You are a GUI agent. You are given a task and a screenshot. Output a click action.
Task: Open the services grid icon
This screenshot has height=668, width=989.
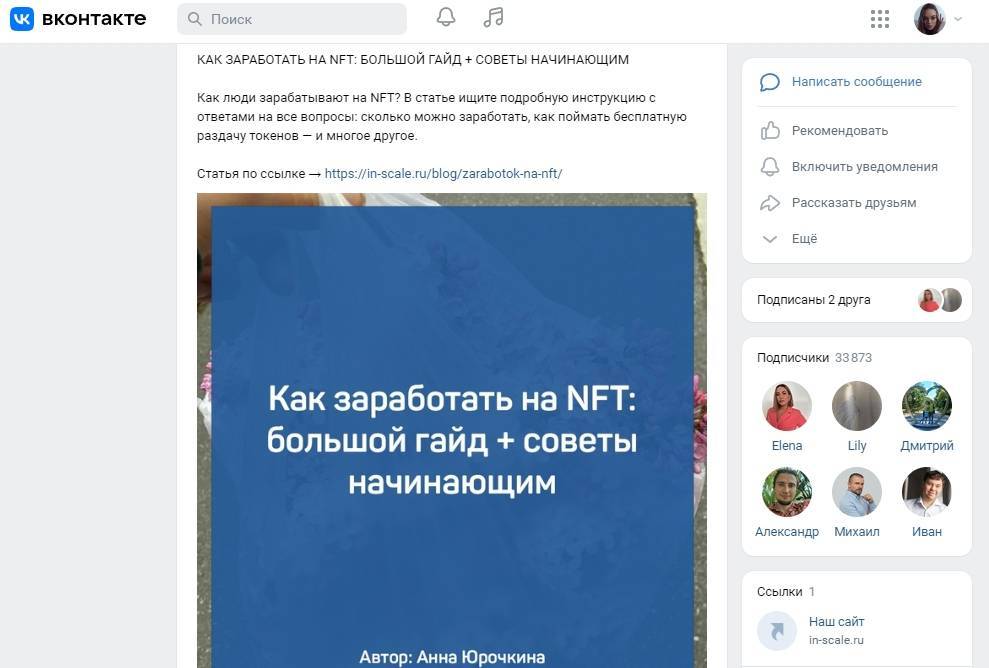coord(880,19)
